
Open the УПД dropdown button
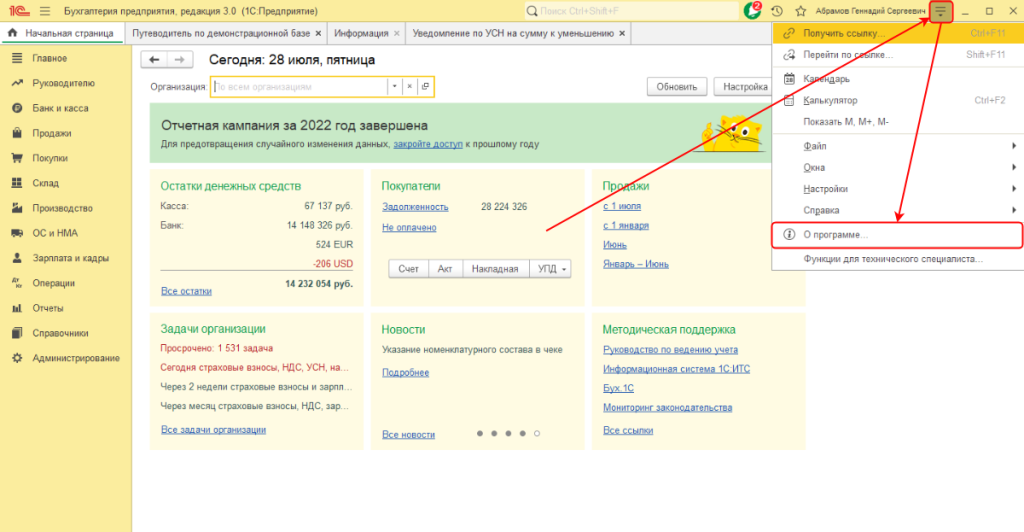[x=550, y=269]
